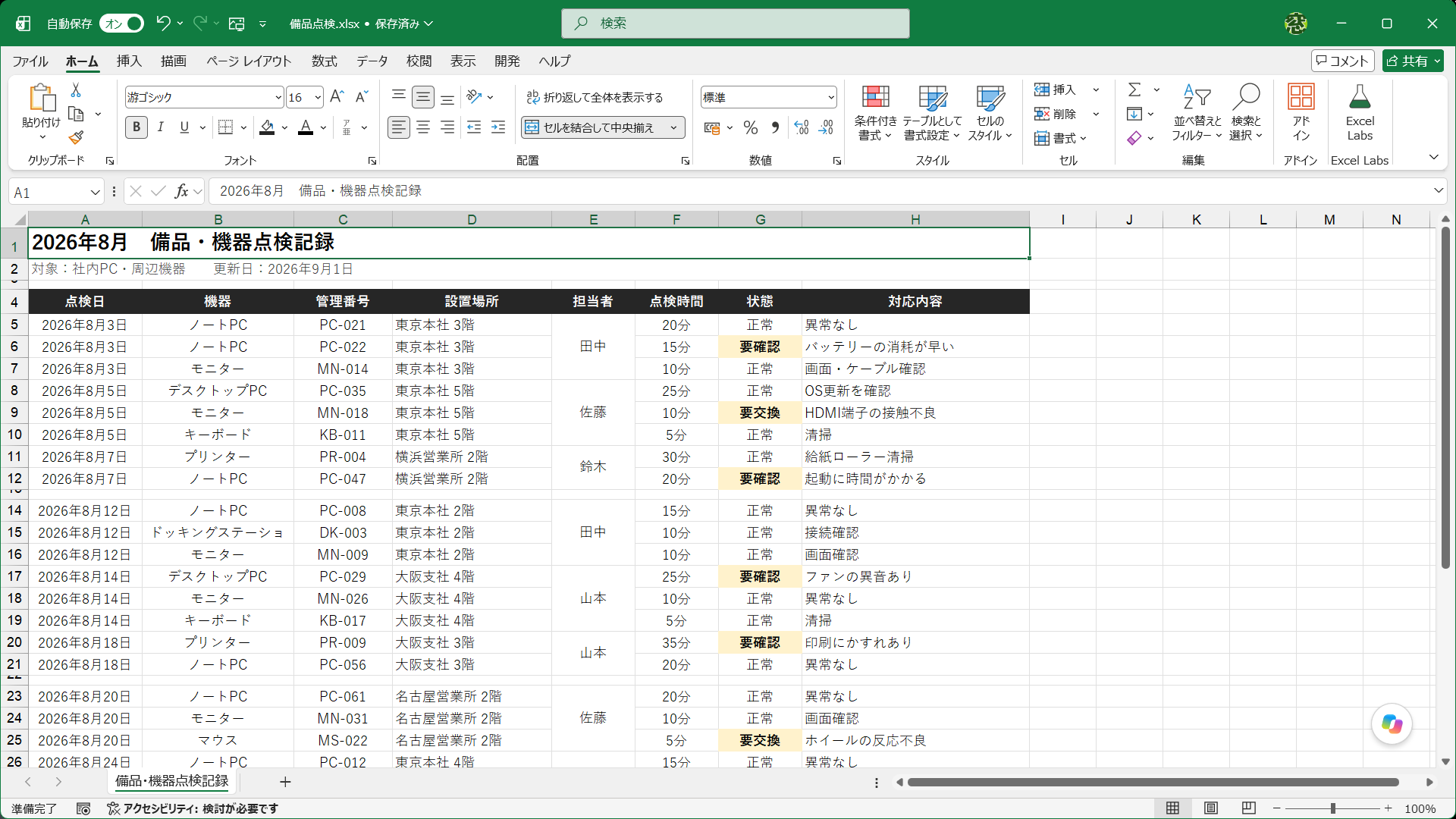Open the File (ファイル) tab

(30, 61)
